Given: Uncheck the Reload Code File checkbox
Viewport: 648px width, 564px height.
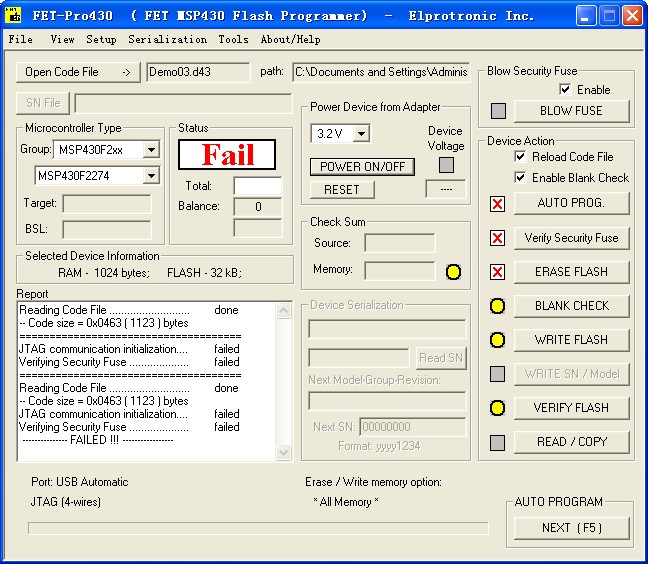Looking at the screenshot, I should point(520,157).
